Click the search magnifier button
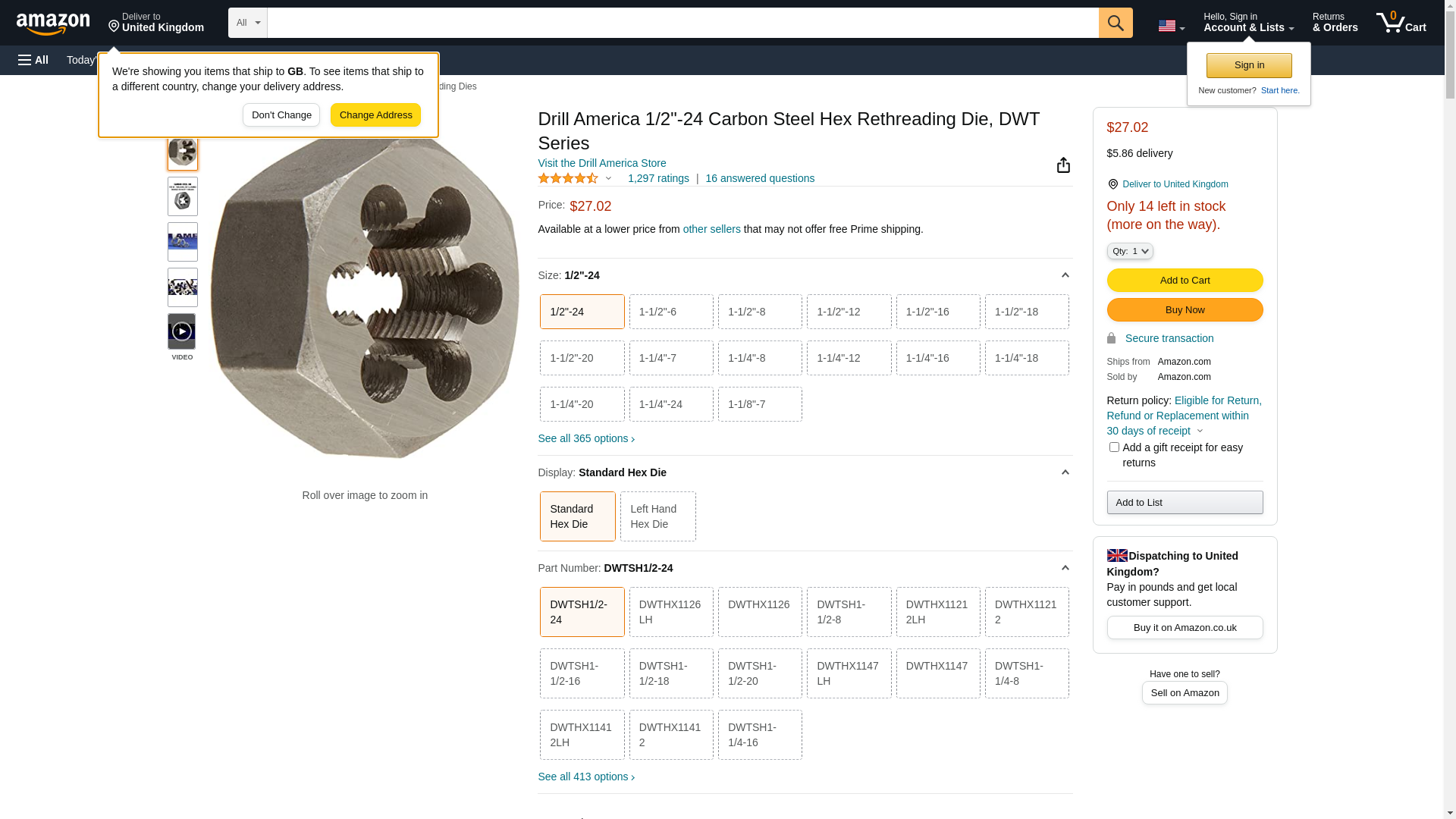1456x819 pixels. pyautogui.click(x=1115, y=23)
